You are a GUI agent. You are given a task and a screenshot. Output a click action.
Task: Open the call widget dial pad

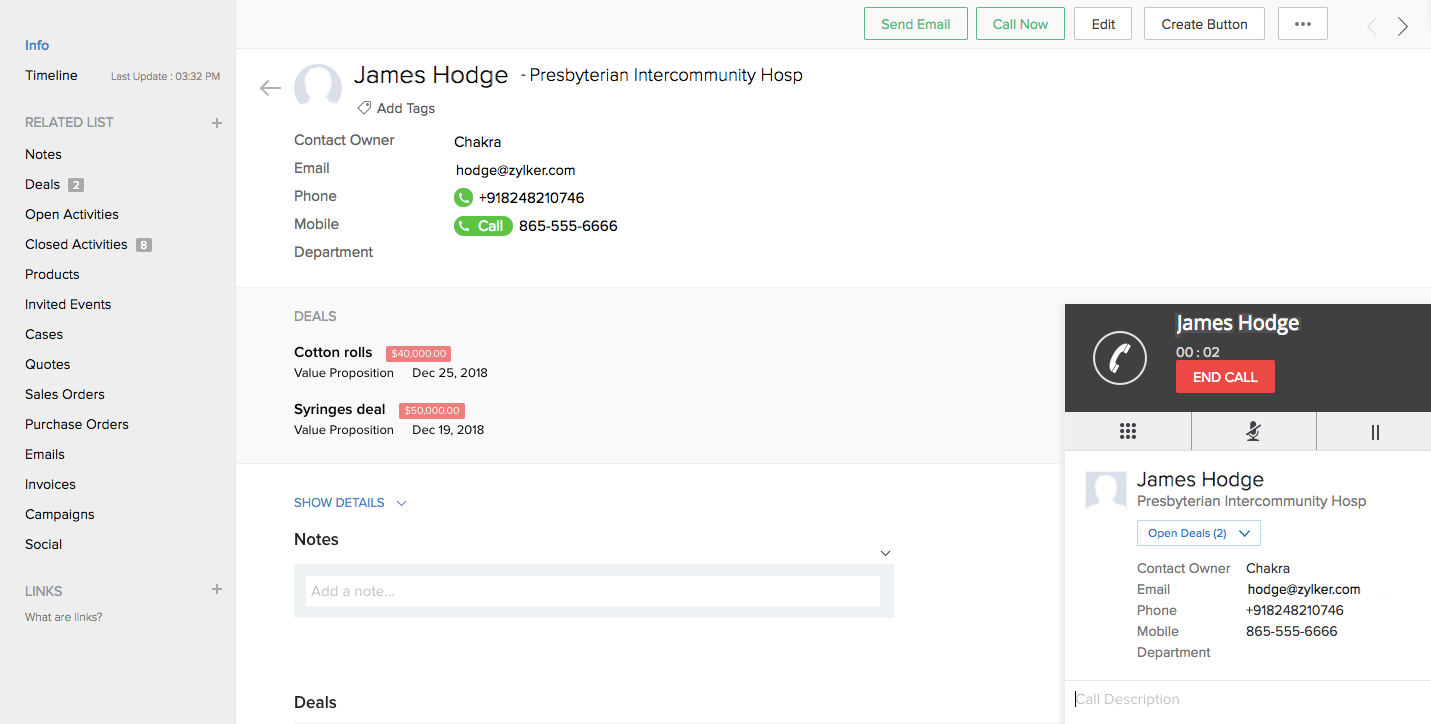click(1128, 431)
